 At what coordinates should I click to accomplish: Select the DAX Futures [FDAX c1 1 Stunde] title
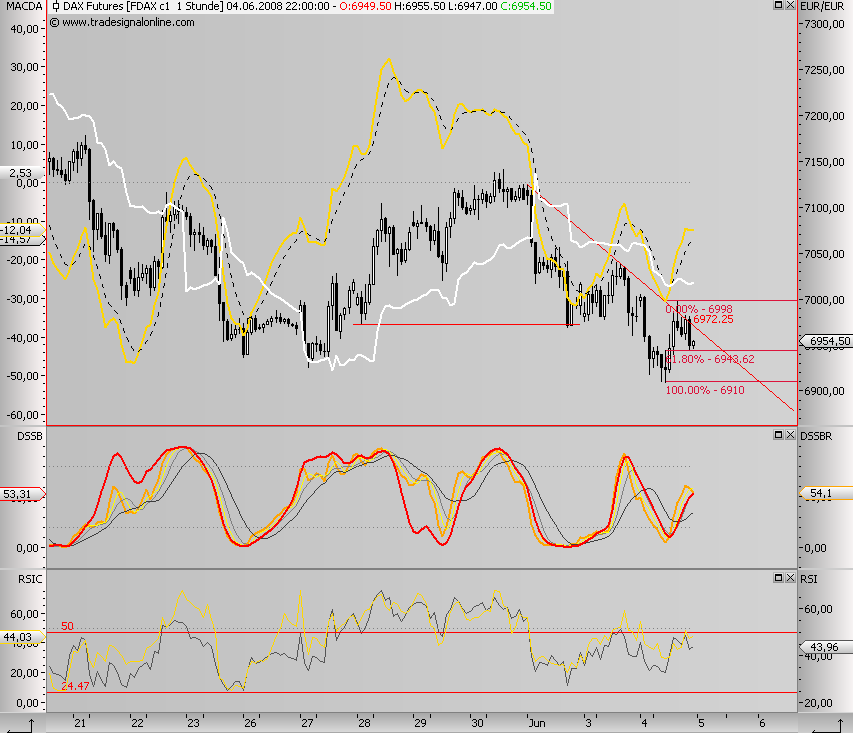click(x=143, y=7)
